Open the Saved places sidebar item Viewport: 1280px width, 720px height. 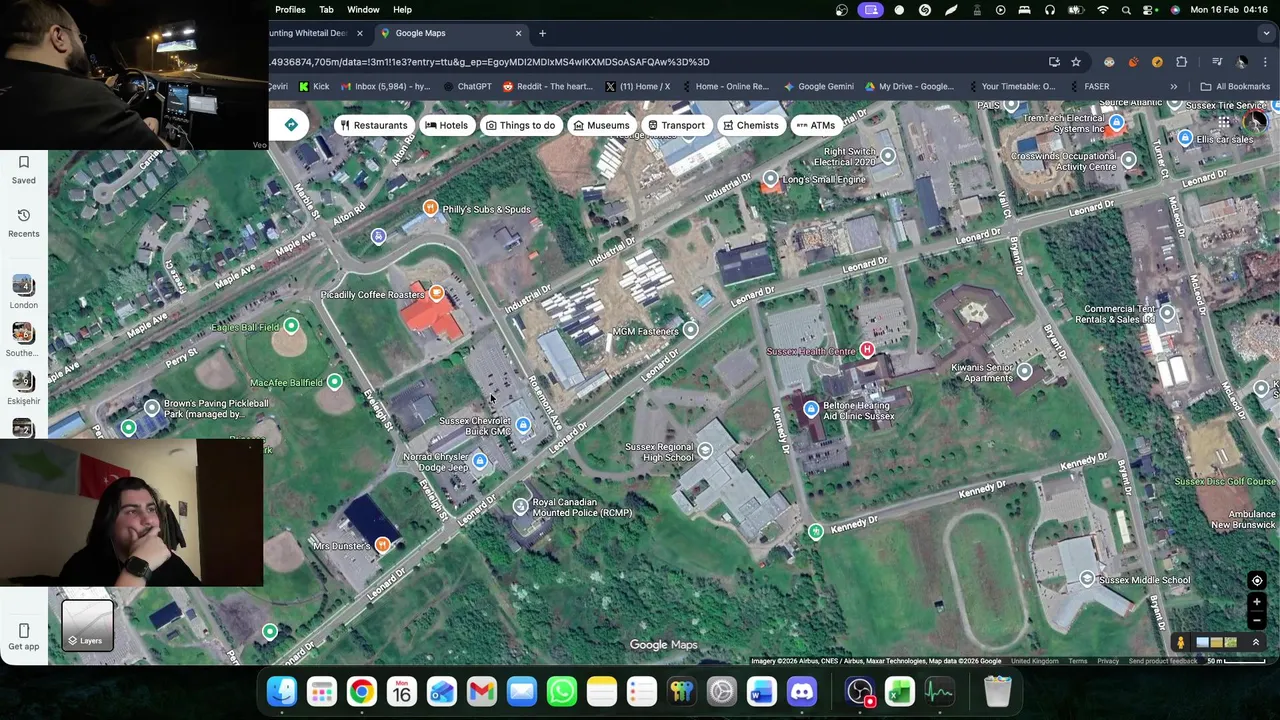tap(23, 170)
